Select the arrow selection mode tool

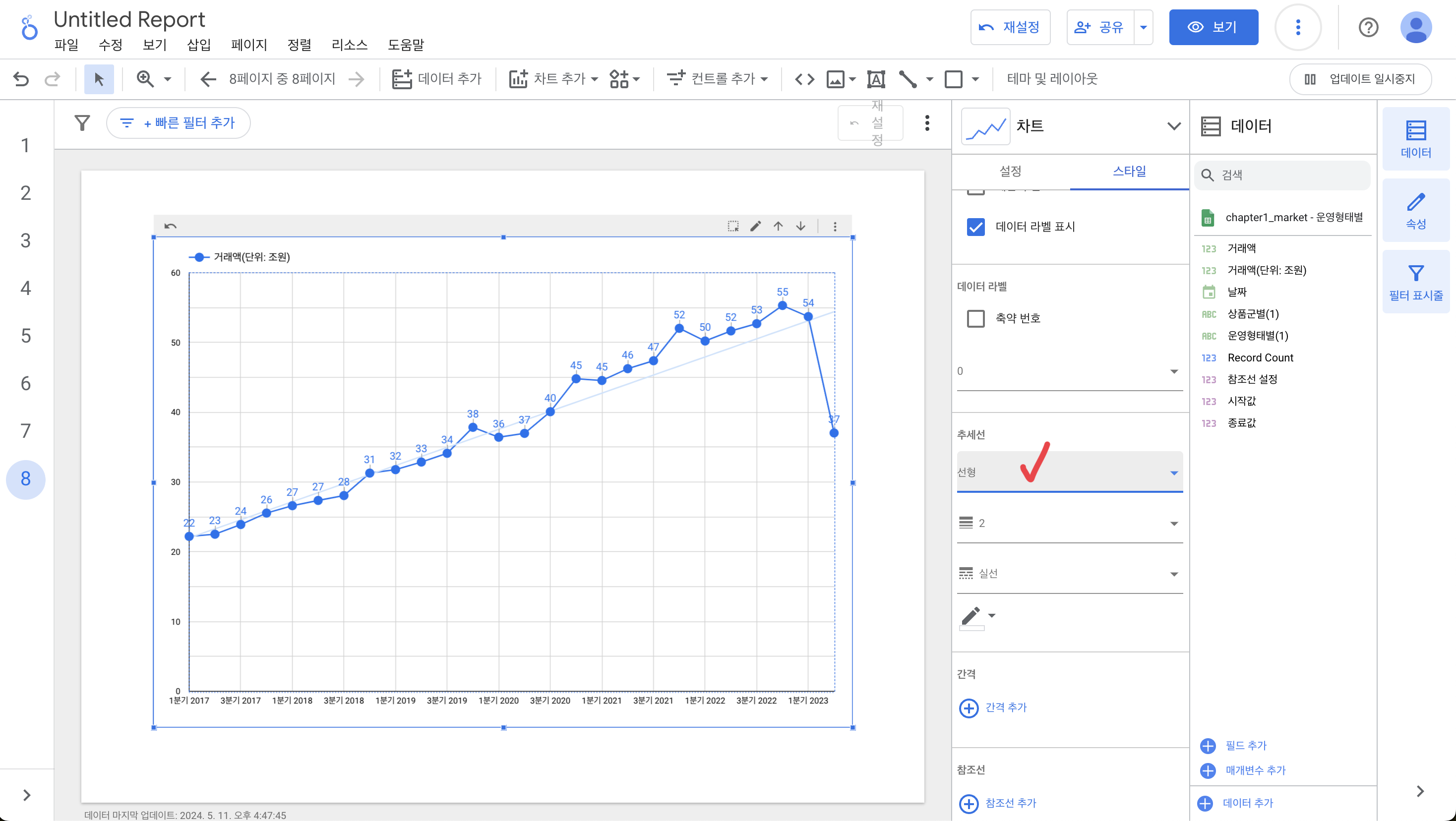point(99,78)
